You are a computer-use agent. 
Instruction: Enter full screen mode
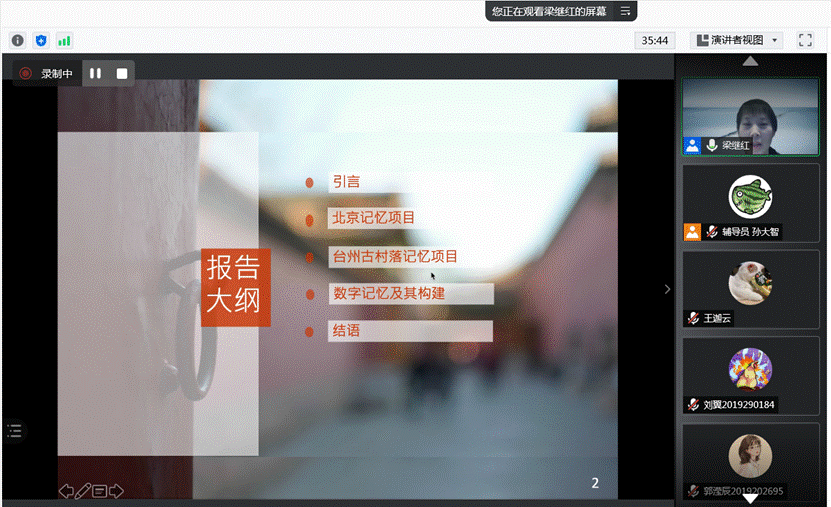point(805,40)
